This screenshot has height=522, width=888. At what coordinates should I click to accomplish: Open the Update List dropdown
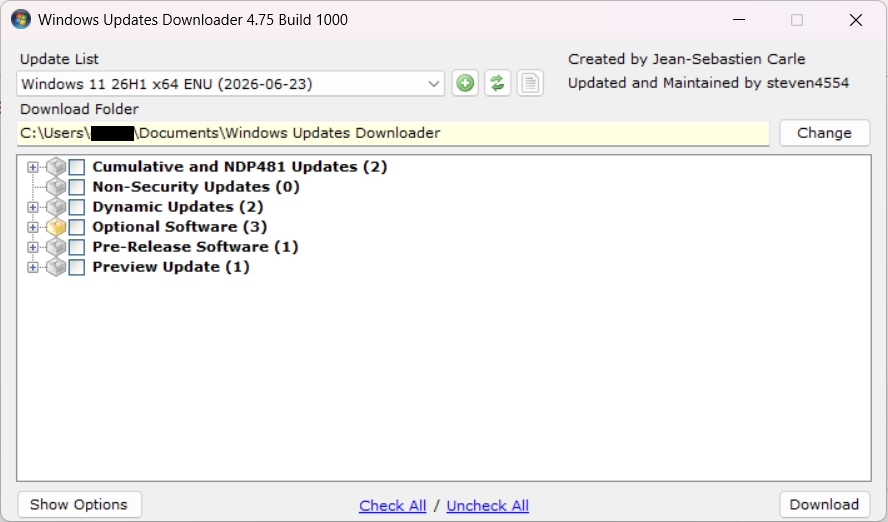tap(230, 84)
